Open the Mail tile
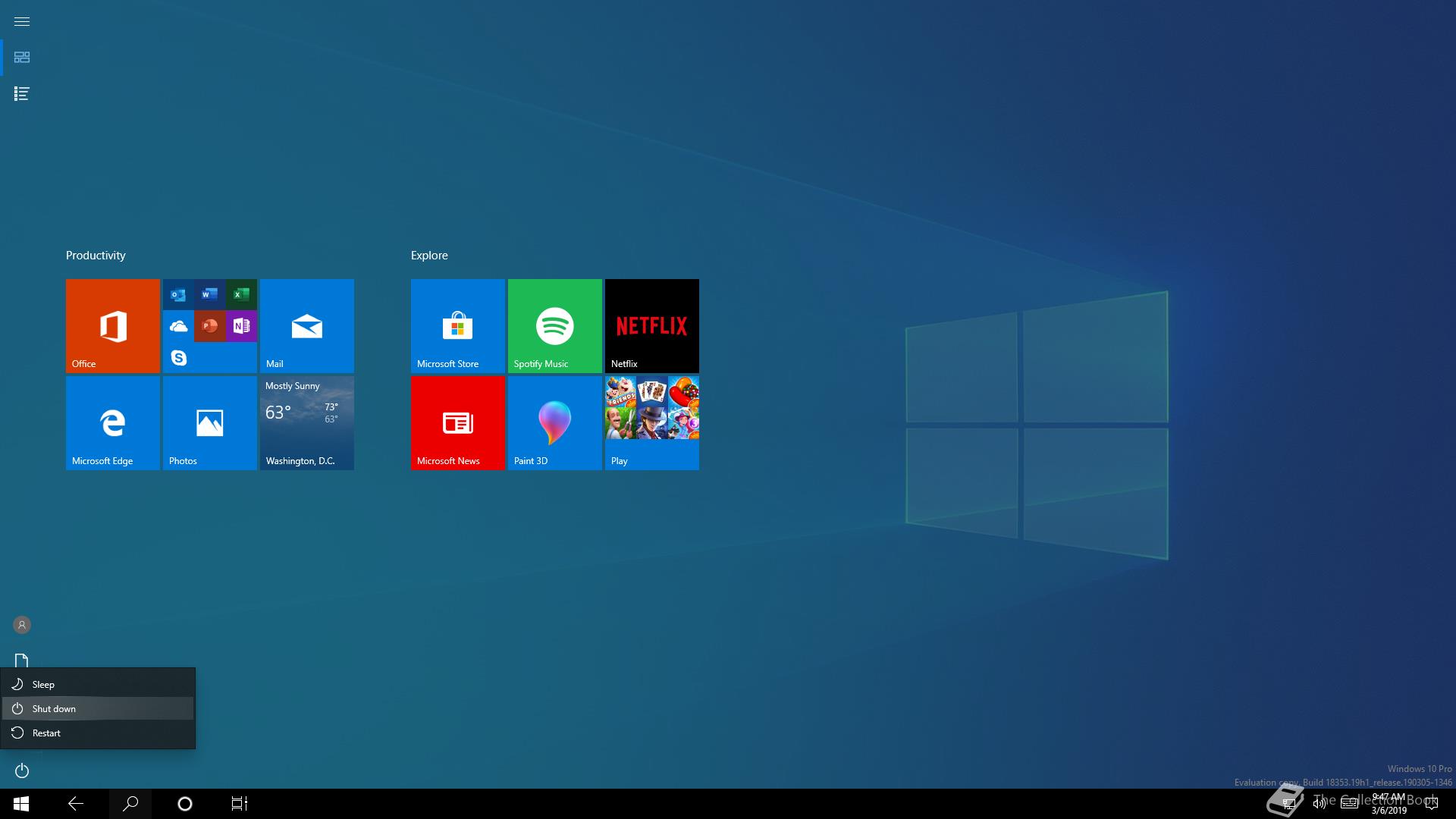Viewport: 1456px width, 819px height. coord(307,326)
